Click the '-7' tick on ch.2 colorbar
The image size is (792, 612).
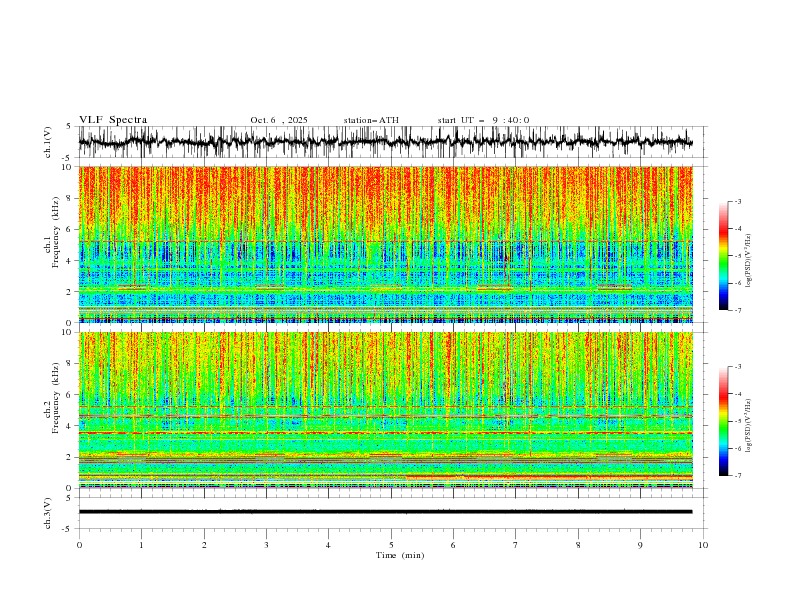(738, 476)
